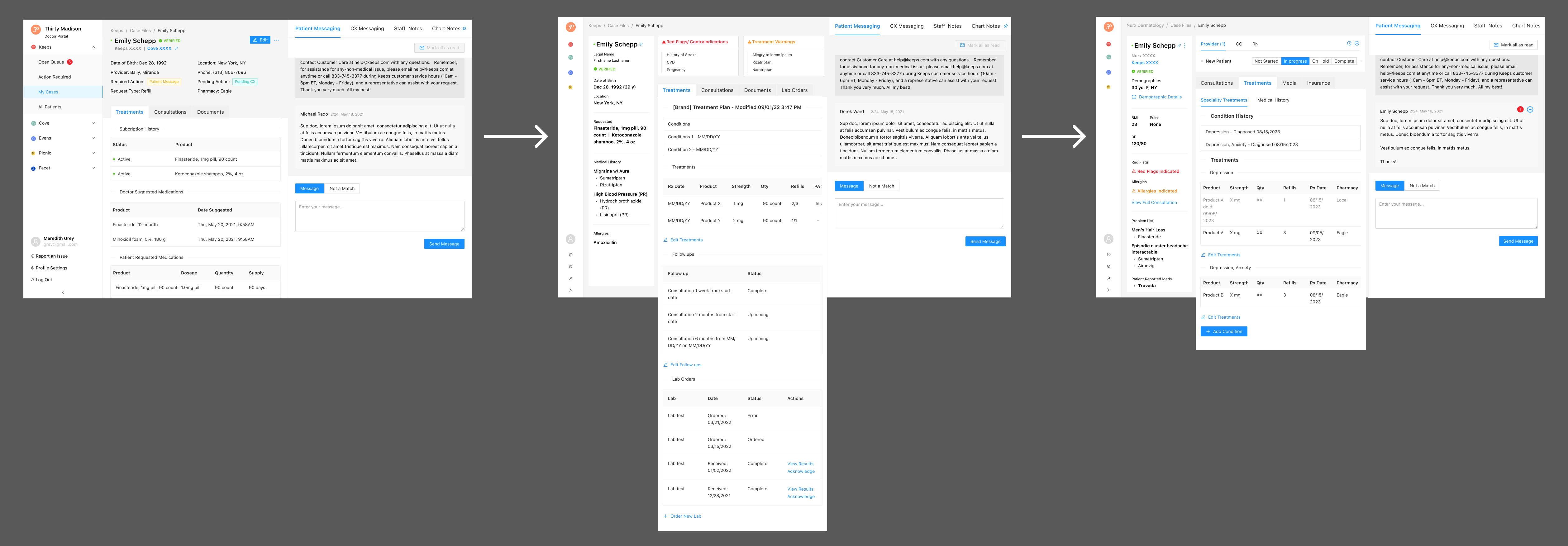The width and height of the screenshot is (1568, 546).
Task: Click the log-out person icon in third screen's sidebar
Action: coord(1108,278)
